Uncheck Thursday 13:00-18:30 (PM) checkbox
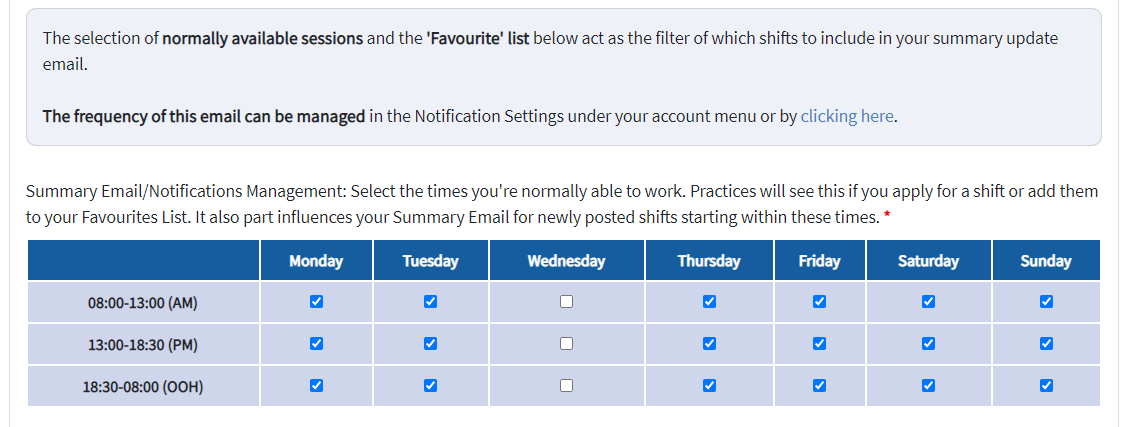1128x427 pixels. [x=709, y=344]
